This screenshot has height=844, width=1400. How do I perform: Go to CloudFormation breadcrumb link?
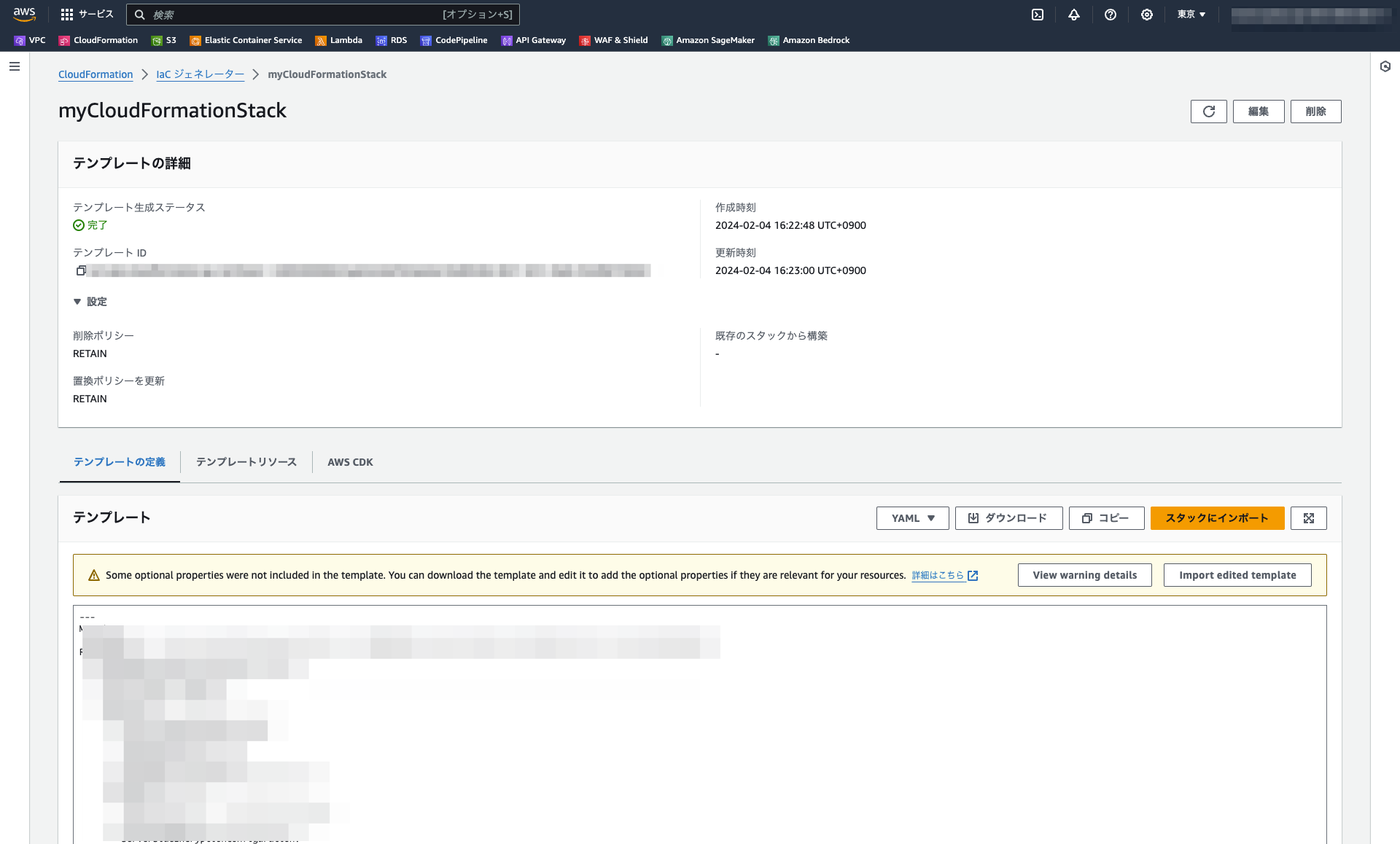coord(96,74)
